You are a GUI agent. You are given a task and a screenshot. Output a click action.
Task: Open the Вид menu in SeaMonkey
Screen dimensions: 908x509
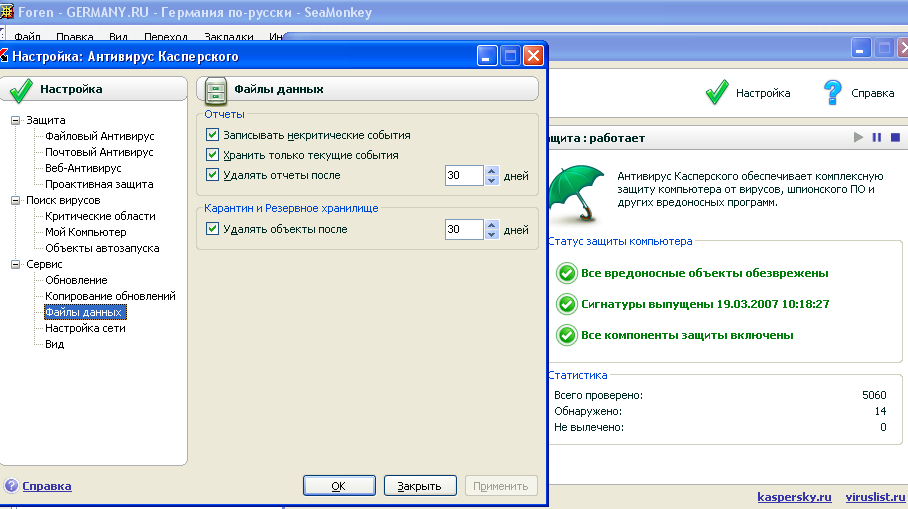pyautogui.click(x=118, y=36)
